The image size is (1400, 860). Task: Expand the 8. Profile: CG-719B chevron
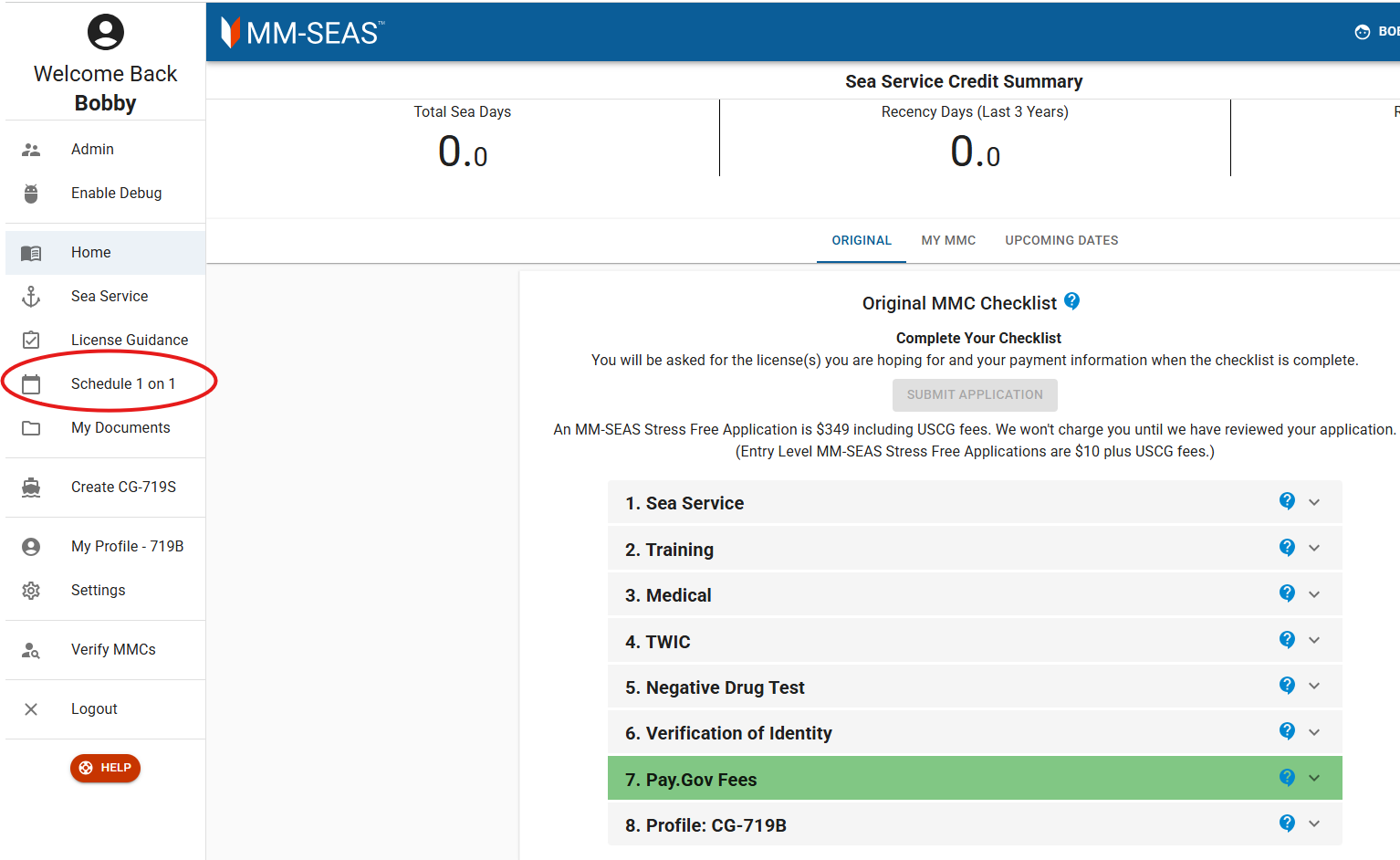click(1314, 823)
